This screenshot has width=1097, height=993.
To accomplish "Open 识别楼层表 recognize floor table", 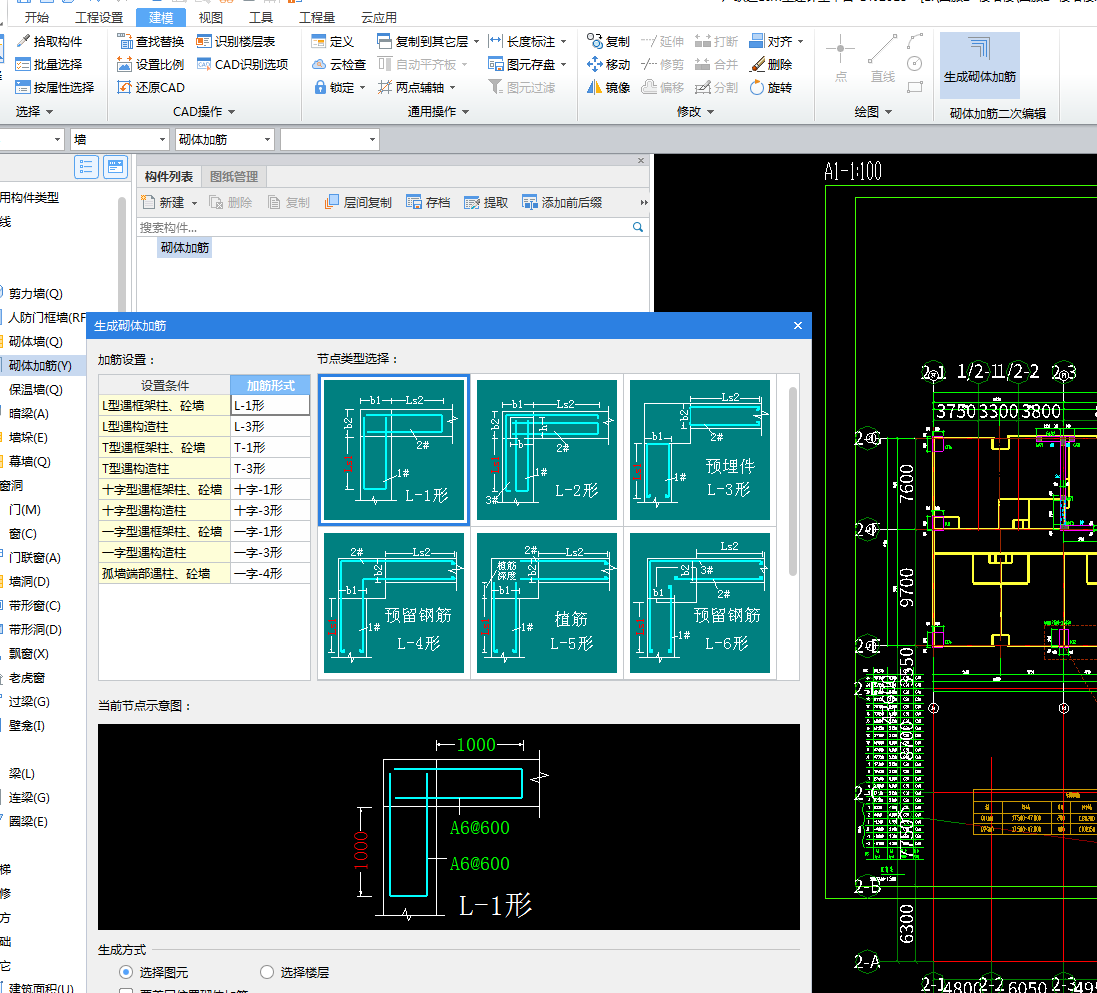I will coord(236,41).
